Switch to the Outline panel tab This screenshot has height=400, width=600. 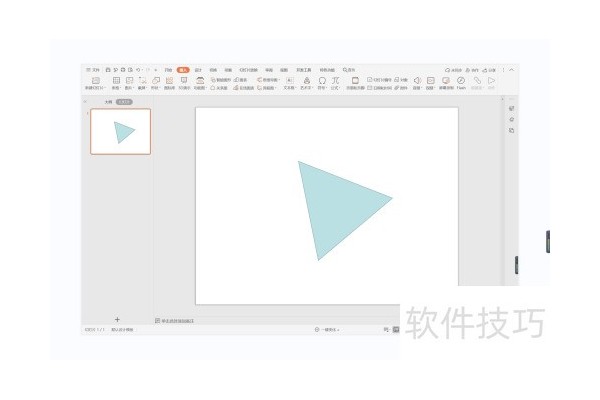click(109, 102)
